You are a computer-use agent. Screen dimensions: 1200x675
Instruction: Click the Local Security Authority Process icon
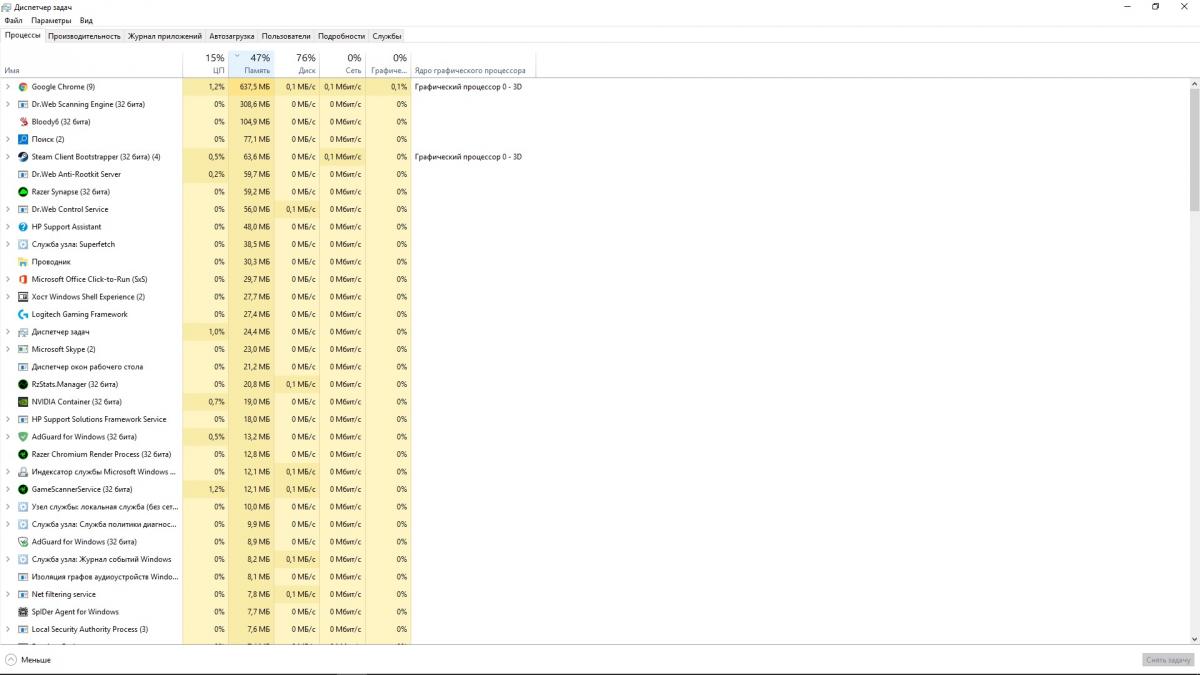coord(23,629)
